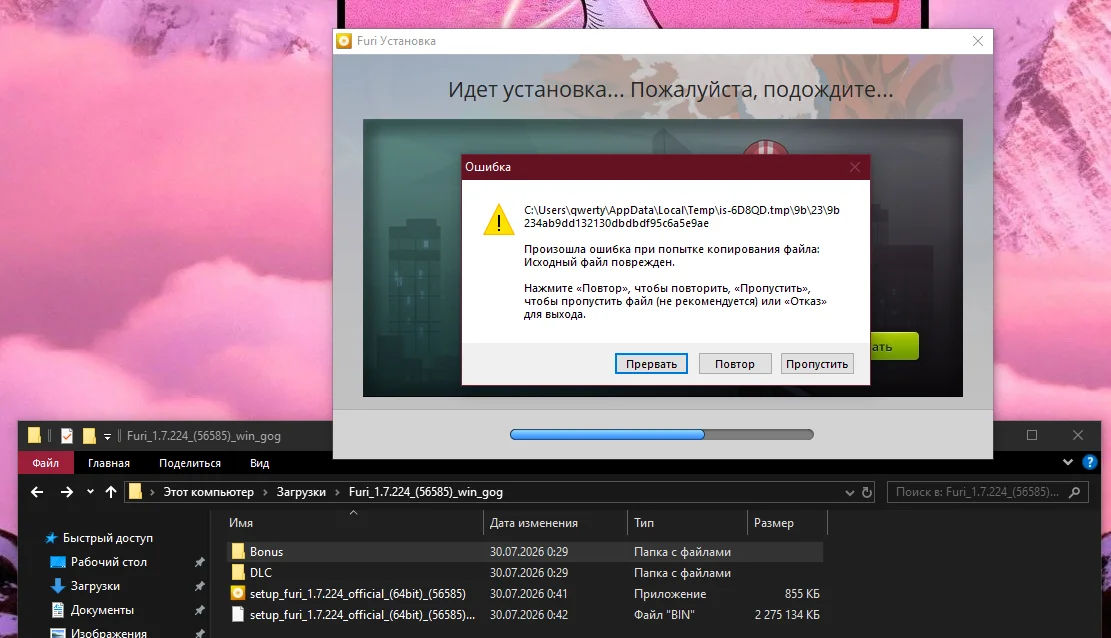Click the pin icon beside Рабочий стол
1111x638 pixels.
[200, 562]
